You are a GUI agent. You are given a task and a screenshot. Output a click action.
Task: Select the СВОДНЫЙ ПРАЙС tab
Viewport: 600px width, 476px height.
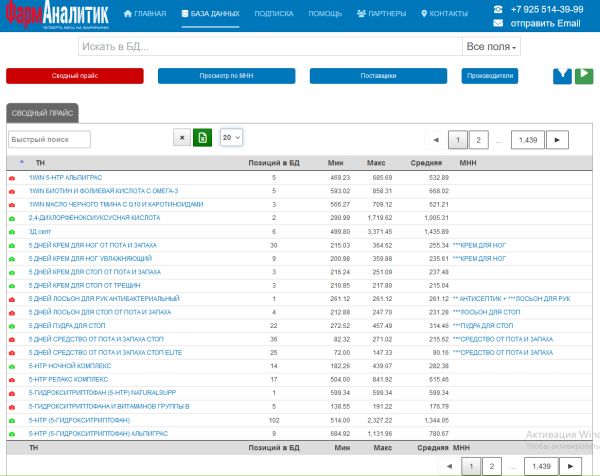coord(42,113)
